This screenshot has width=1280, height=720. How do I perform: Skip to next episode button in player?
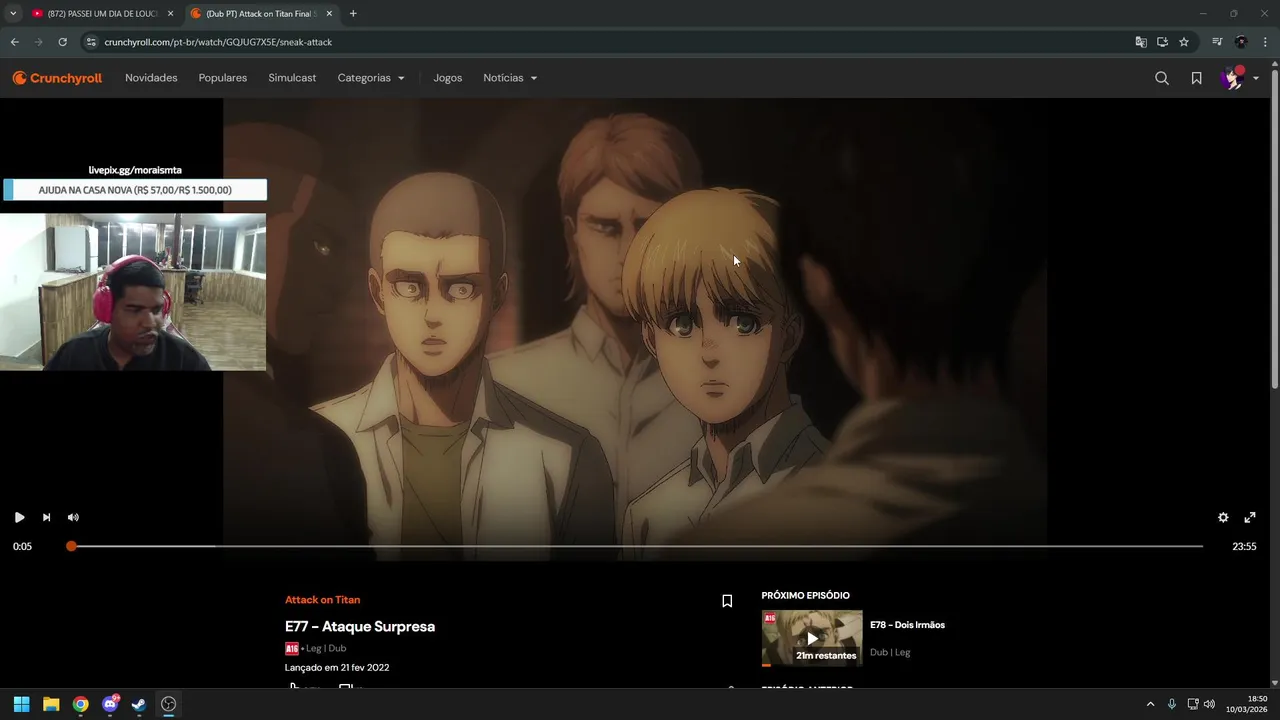46,517
